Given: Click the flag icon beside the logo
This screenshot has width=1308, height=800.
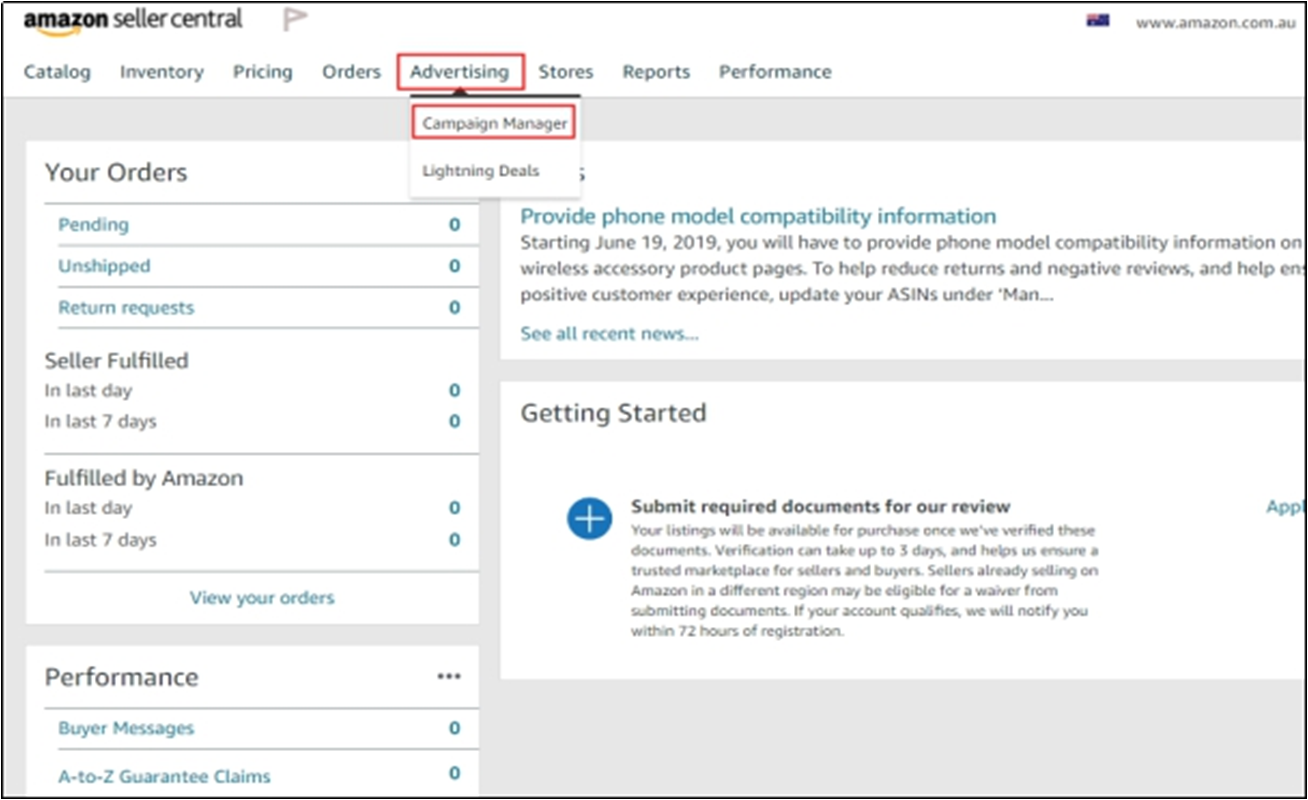Looking at the screenshot, I should pyautogui.click(x=295, y=19).
